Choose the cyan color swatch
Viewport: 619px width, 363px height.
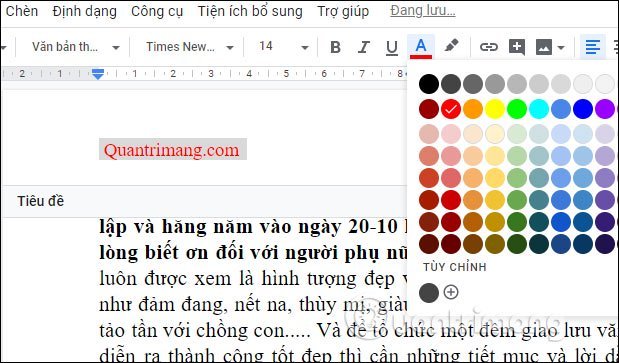(539, 109)
